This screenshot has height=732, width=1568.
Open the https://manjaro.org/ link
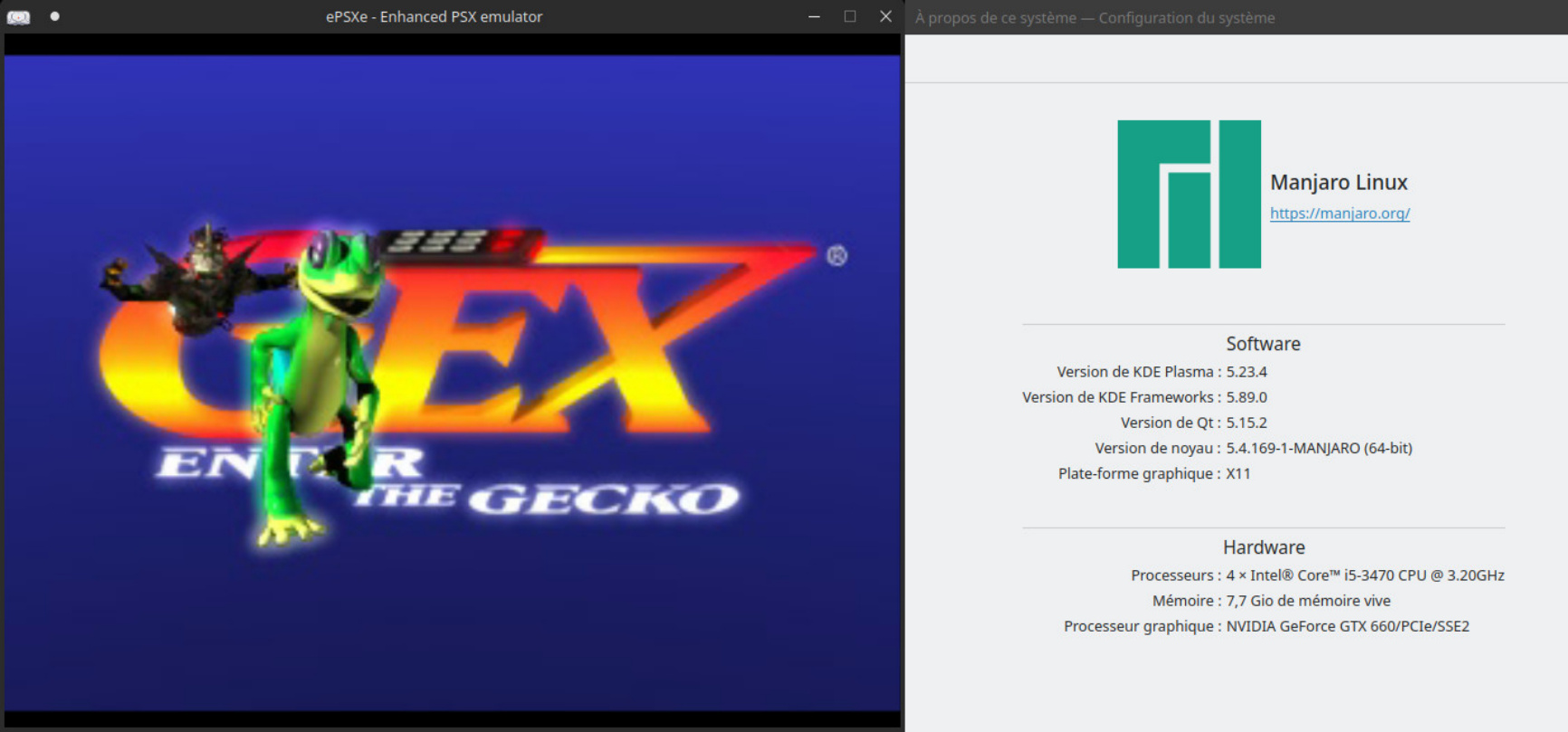(x=1340, y=214)
